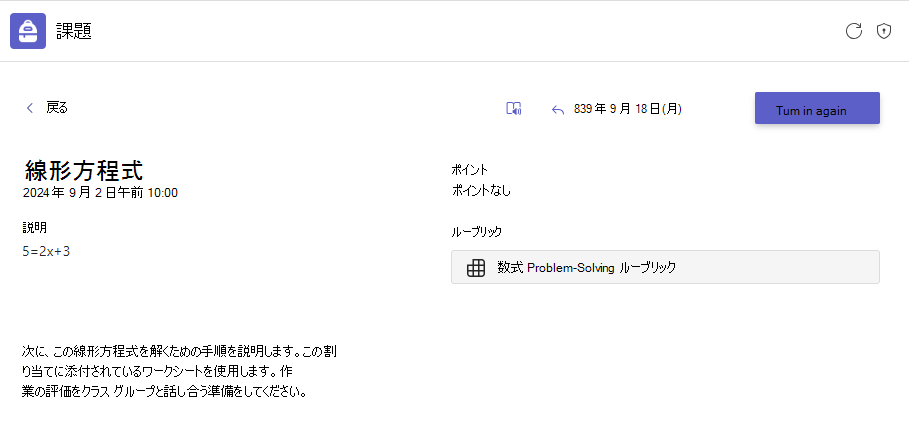Click the shield privacy icon
This screenshot has width=909, height=427.
point(883,31)
